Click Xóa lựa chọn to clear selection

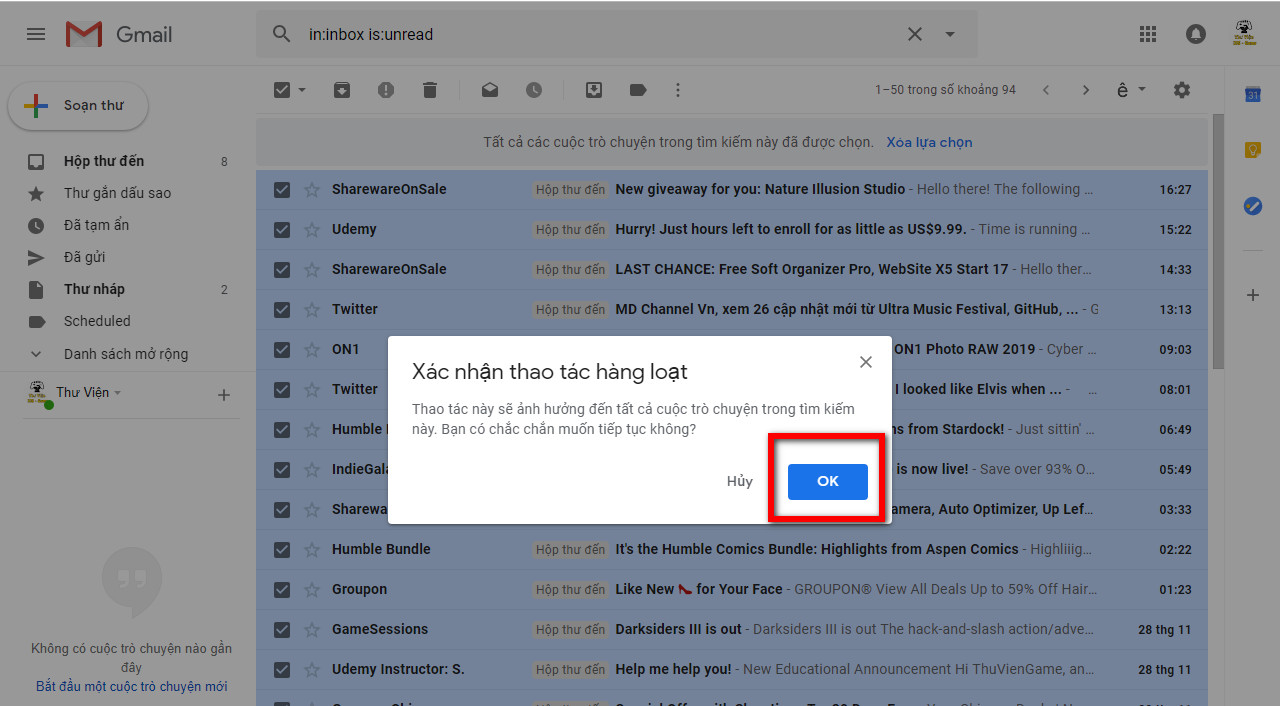(929, 142)
